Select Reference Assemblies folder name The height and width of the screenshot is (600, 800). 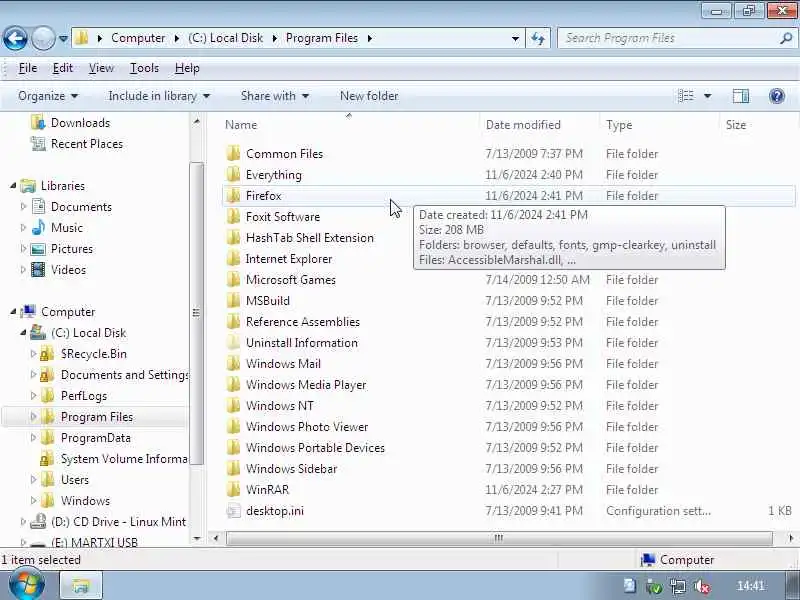pos(303,321)
